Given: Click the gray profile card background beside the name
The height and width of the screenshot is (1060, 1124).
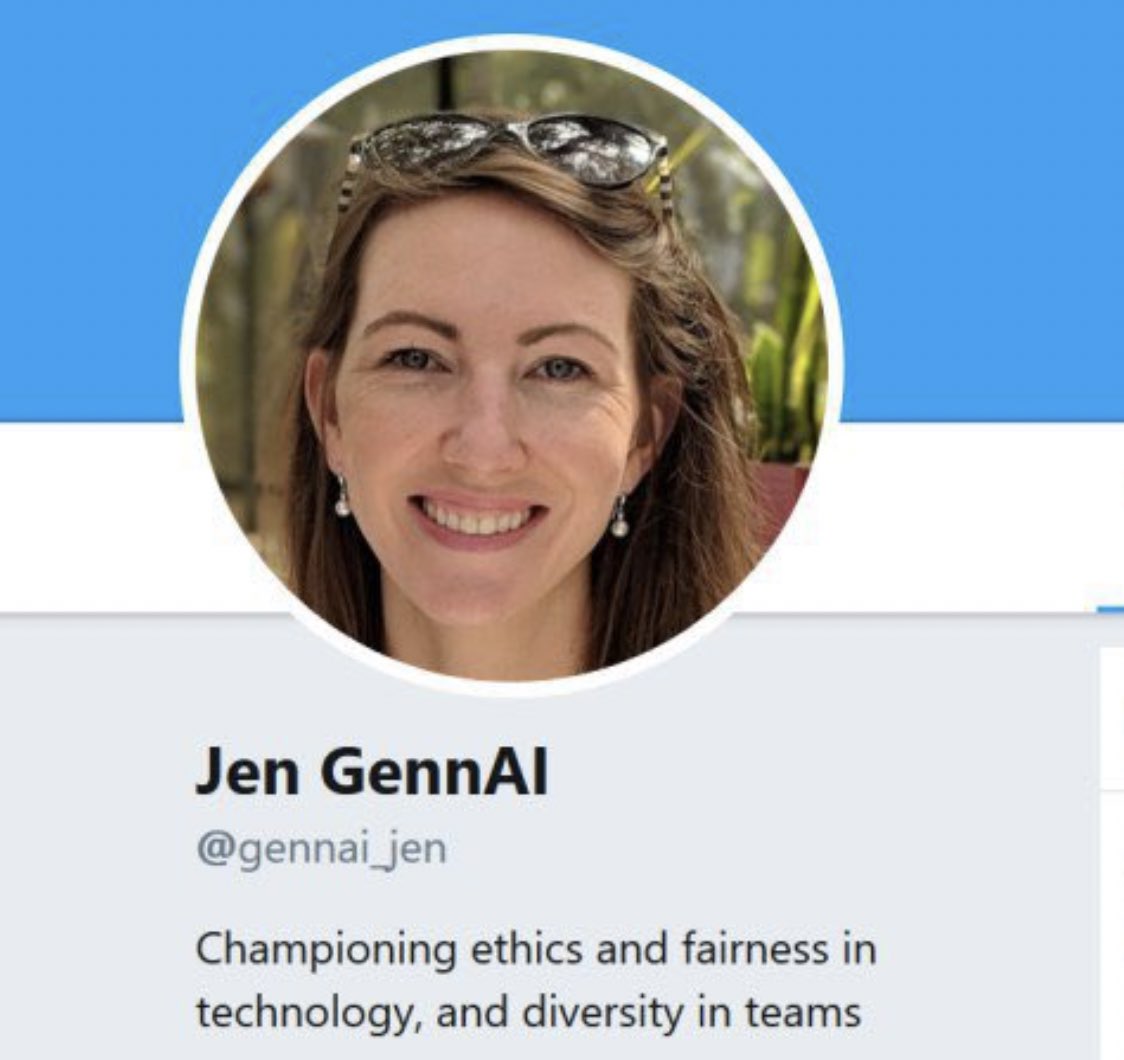Looking at the screenshot, I should [789, 774].
